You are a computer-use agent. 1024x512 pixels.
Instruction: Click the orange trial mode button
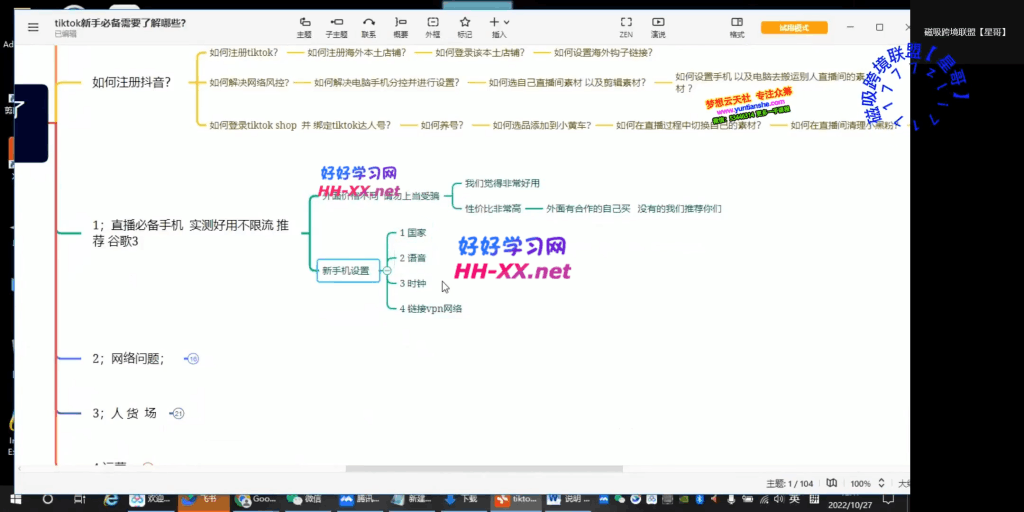794,27
